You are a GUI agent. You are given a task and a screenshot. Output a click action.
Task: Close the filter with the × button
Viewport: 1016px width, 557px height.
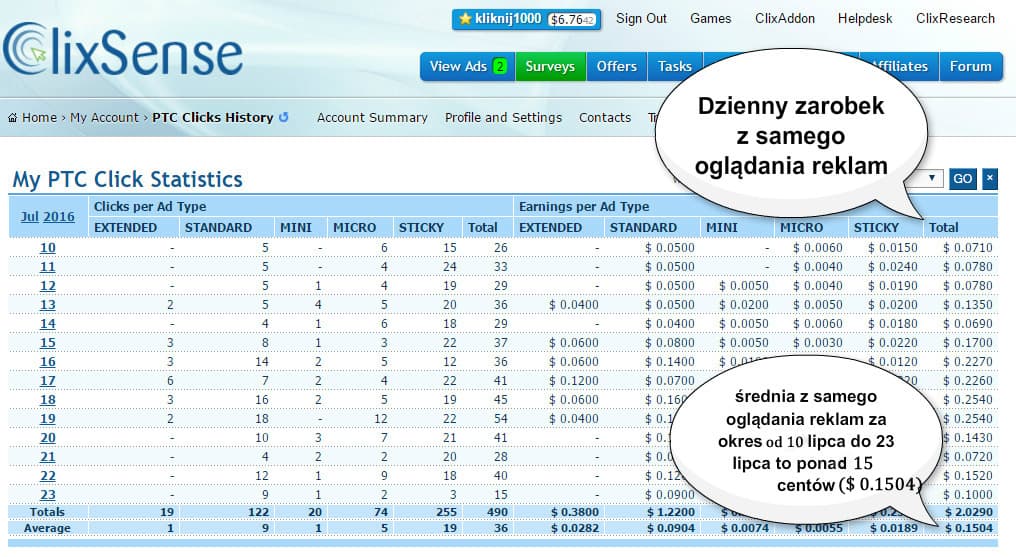coord(989,179)
